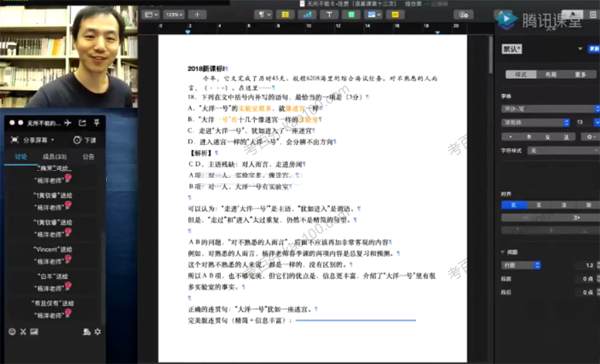Click answer option C text line

[x=251, y=131]
